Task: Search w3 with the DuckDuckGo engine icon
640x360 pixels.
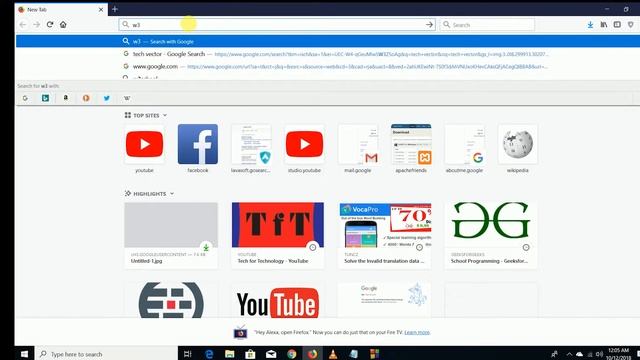Action: (x=86, y=98)
